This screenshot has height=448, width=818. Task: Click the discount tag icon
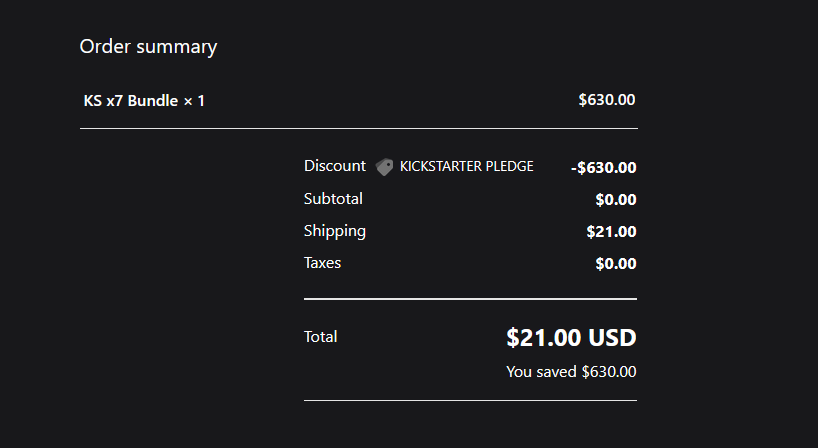384,167
